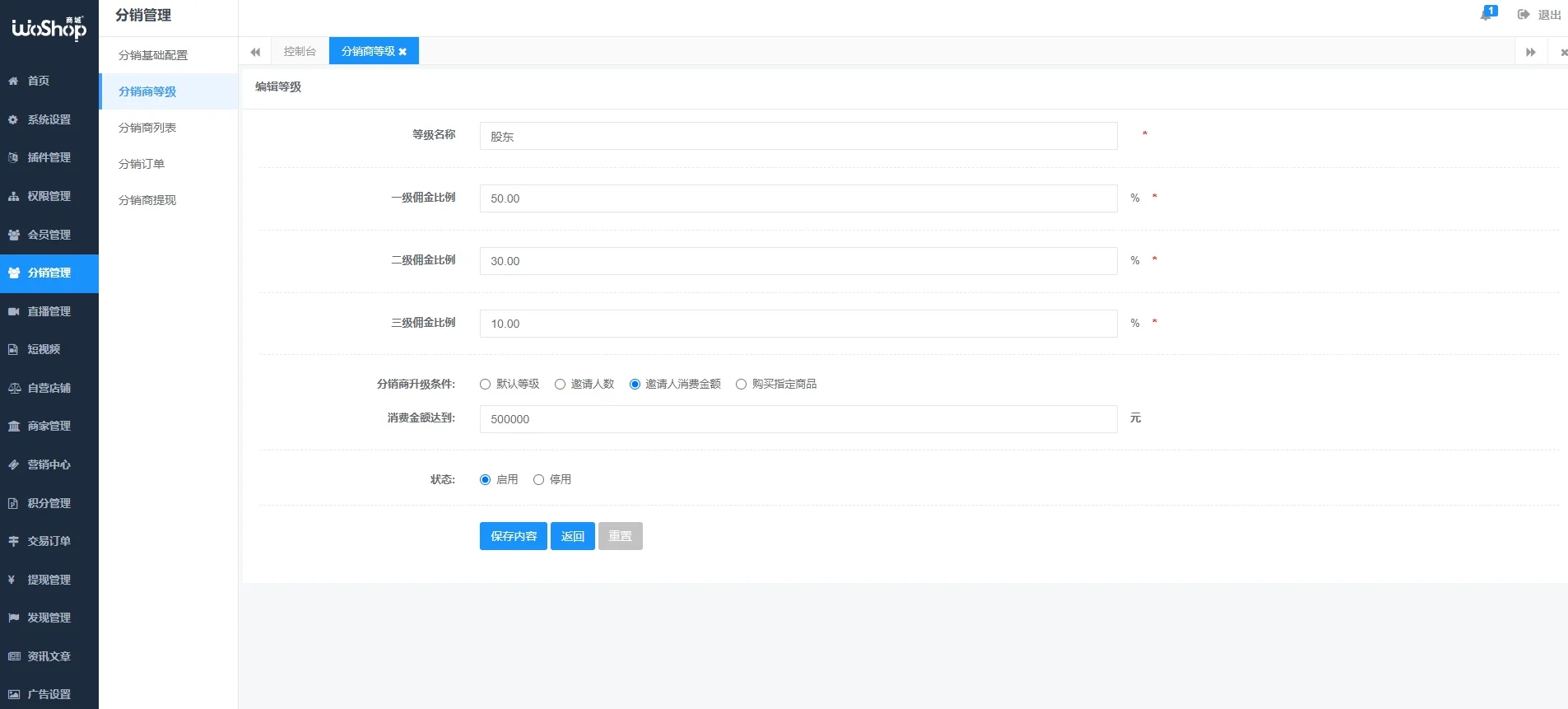Click the logout (退出) icon
1568x709 pixels.
[1524, 15]
